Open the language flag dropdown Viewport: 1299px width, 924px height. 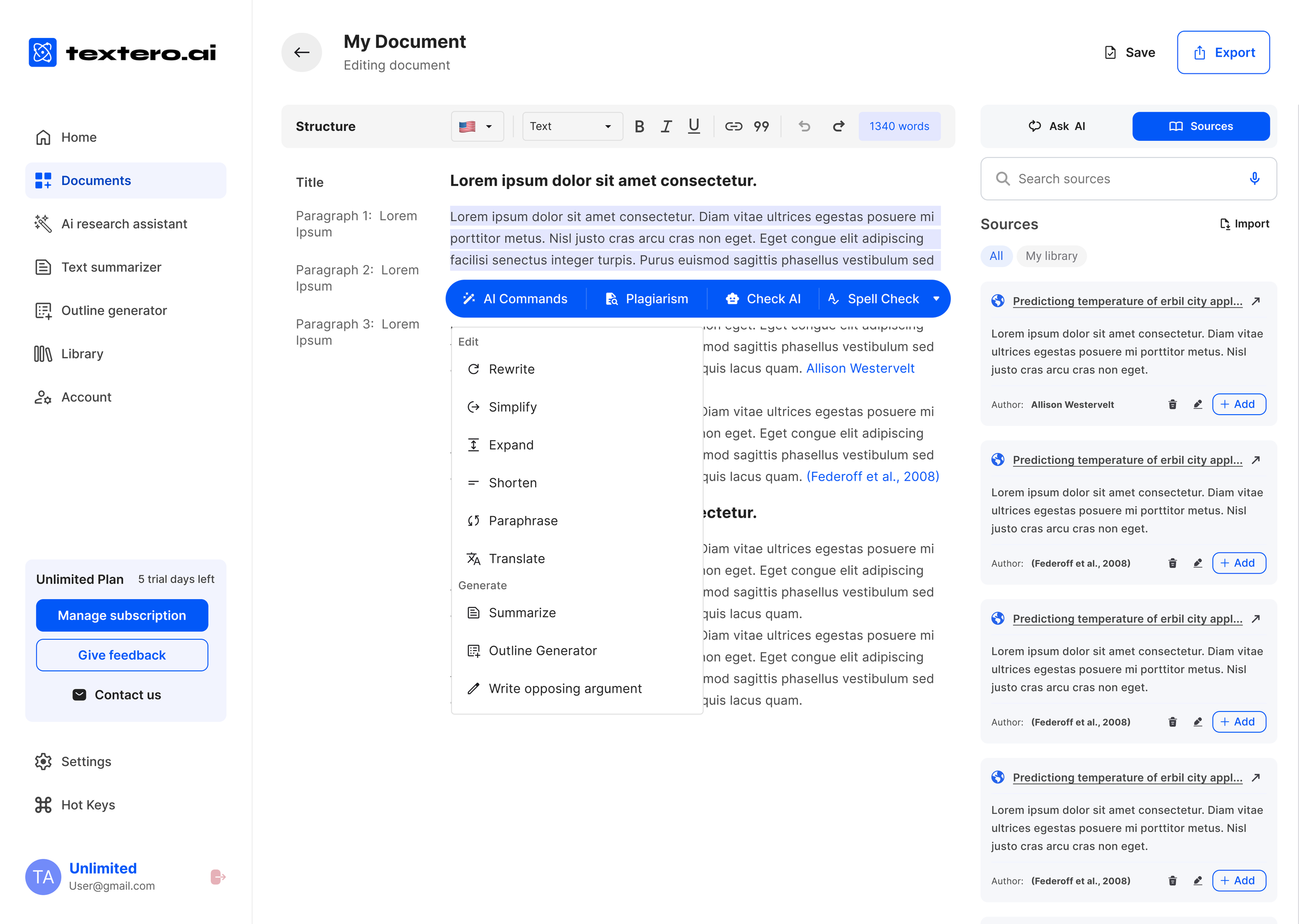coord(476,126)
